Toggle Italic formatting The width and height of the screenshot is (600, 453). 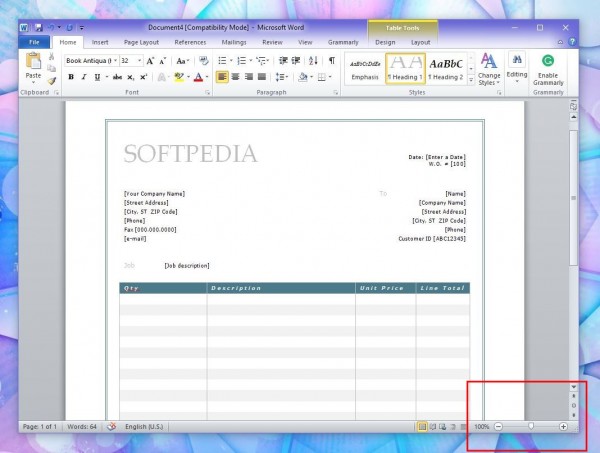[x=84, y=77]
